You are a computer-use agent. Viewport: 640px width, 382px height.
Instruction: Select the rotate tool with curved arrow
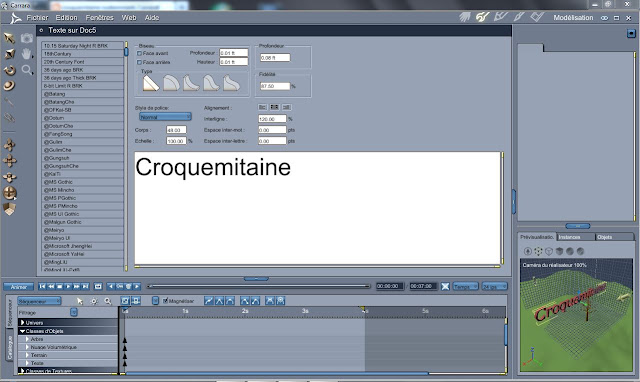point(9,70)
